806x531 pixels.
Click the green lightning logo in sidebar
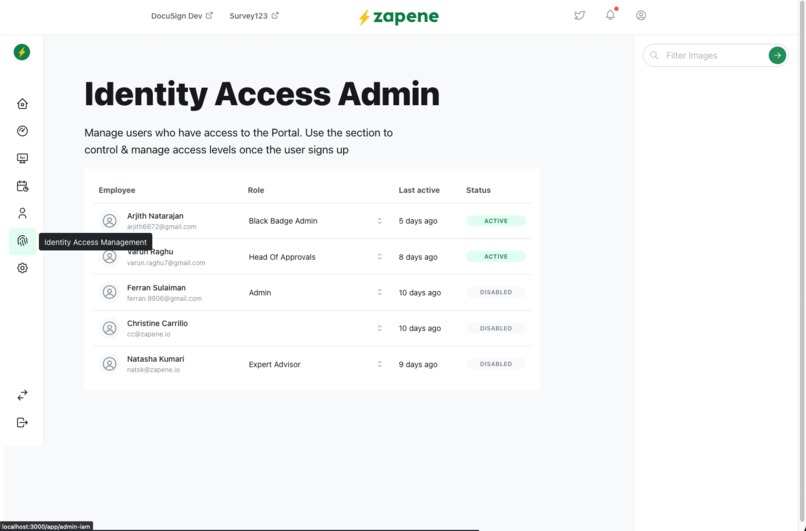(22, 52)
